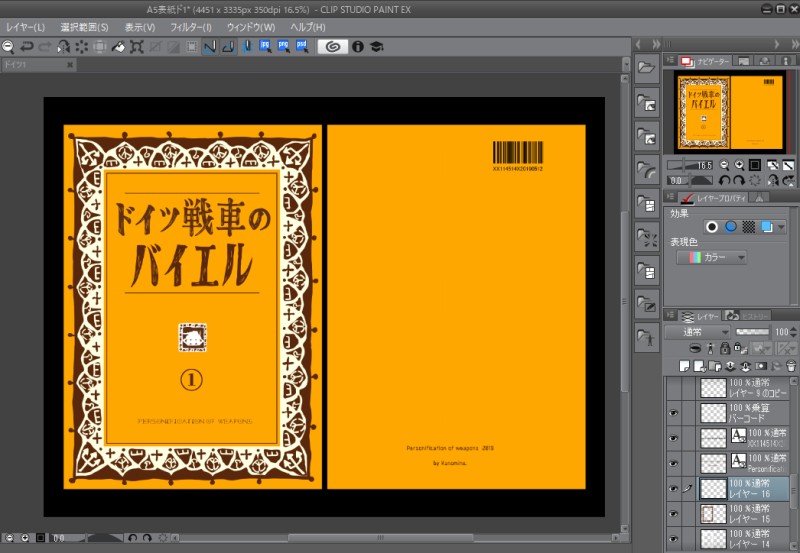Expand the effect options arrow in Layer Property

pos(781,228)
